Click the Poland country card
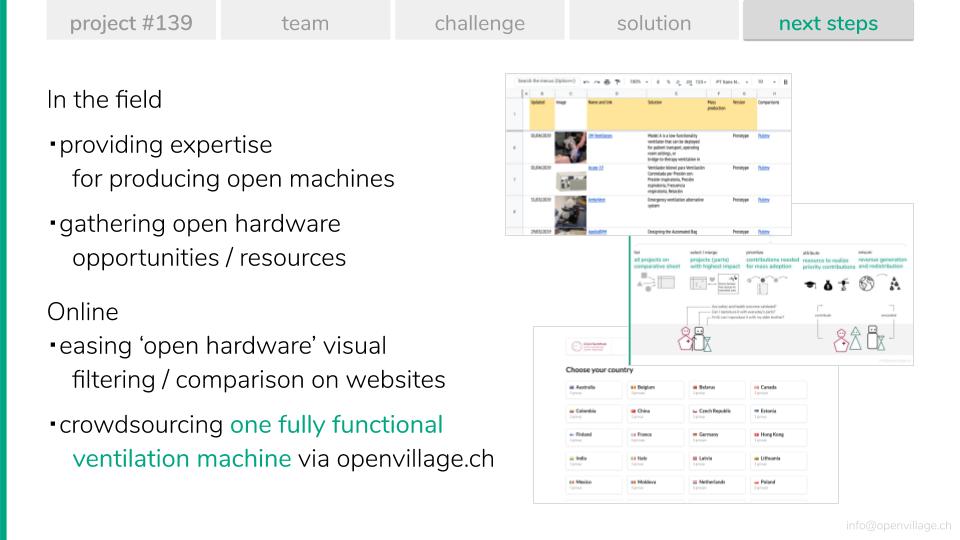Viewport: 960px width, 540px height. click(779, 484)
